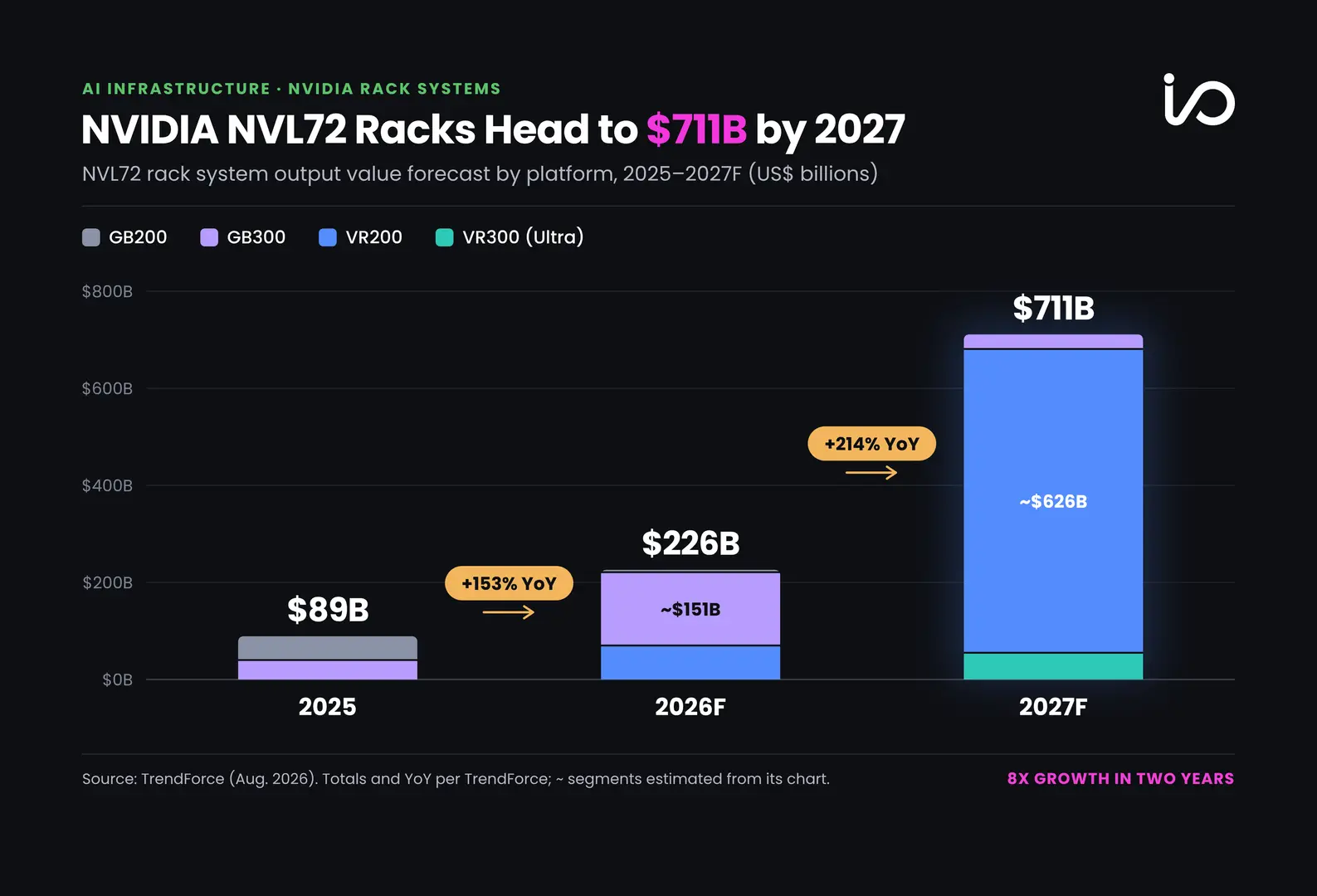
Task: Click the $89B total label
Action: pyautogui.click(x=328, y=610)
